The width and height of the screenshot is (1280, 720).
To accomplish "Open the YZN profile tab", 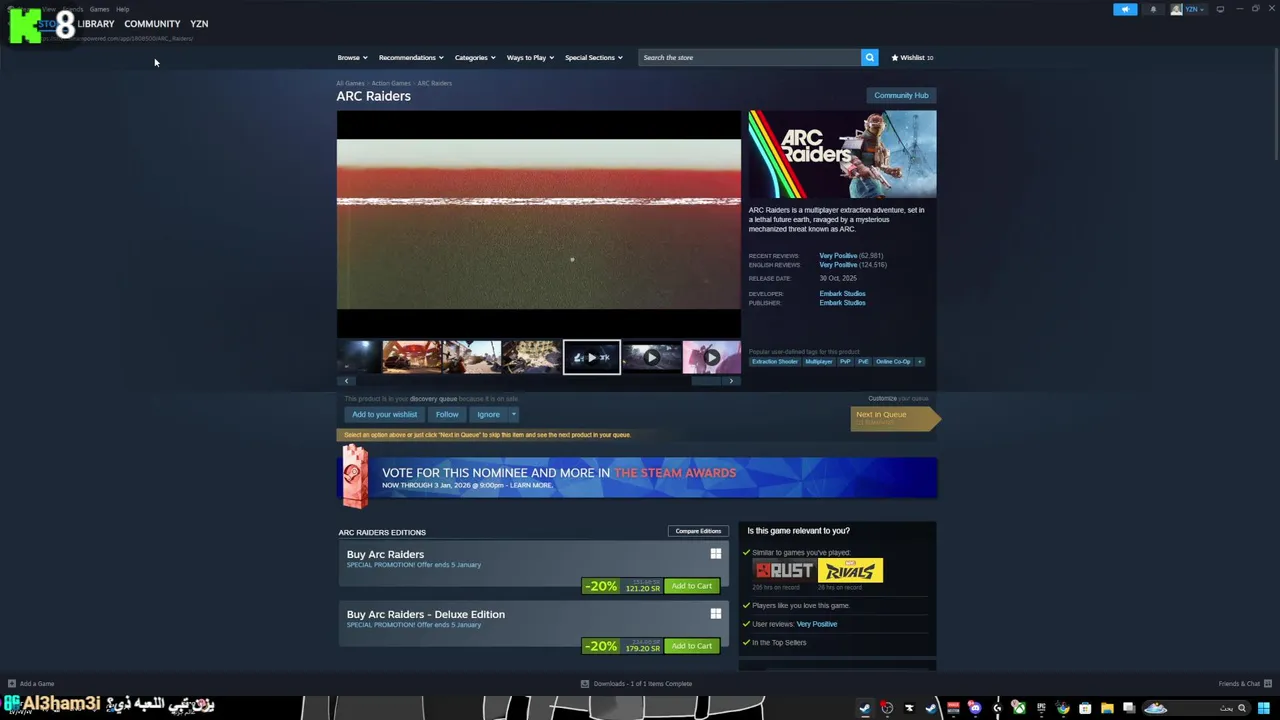I will [199, 24].
